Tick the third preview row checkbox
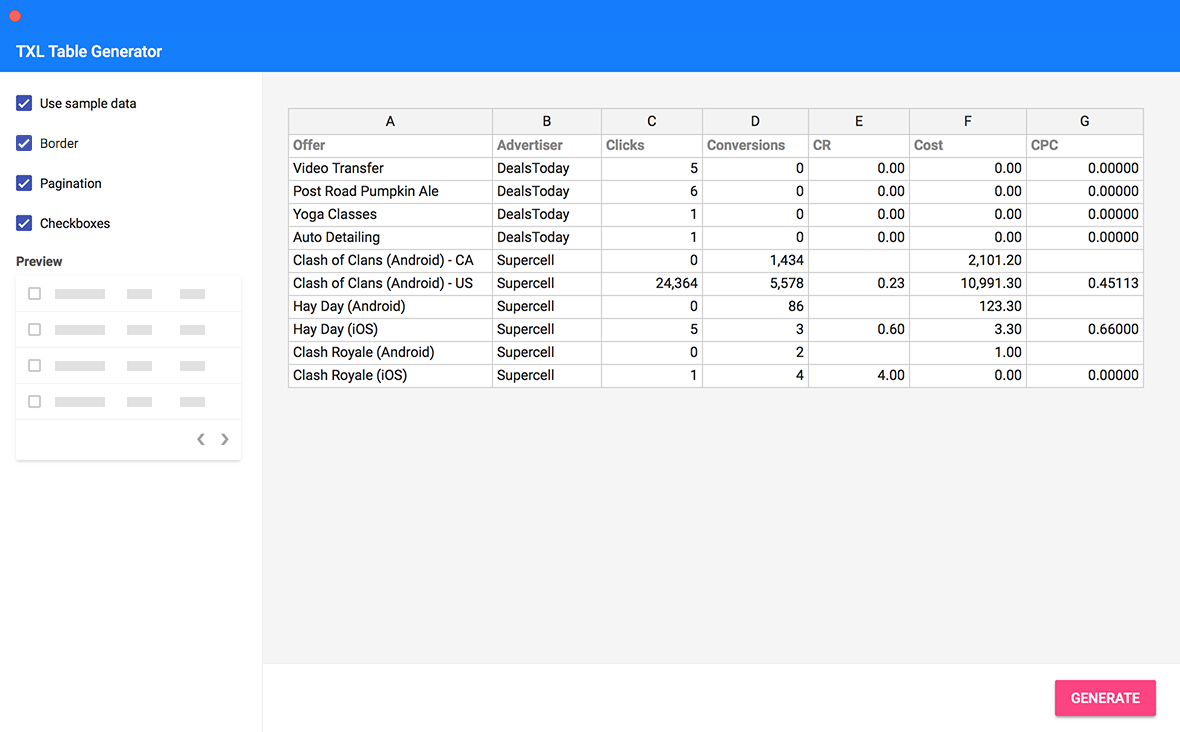 click(35, 366)
